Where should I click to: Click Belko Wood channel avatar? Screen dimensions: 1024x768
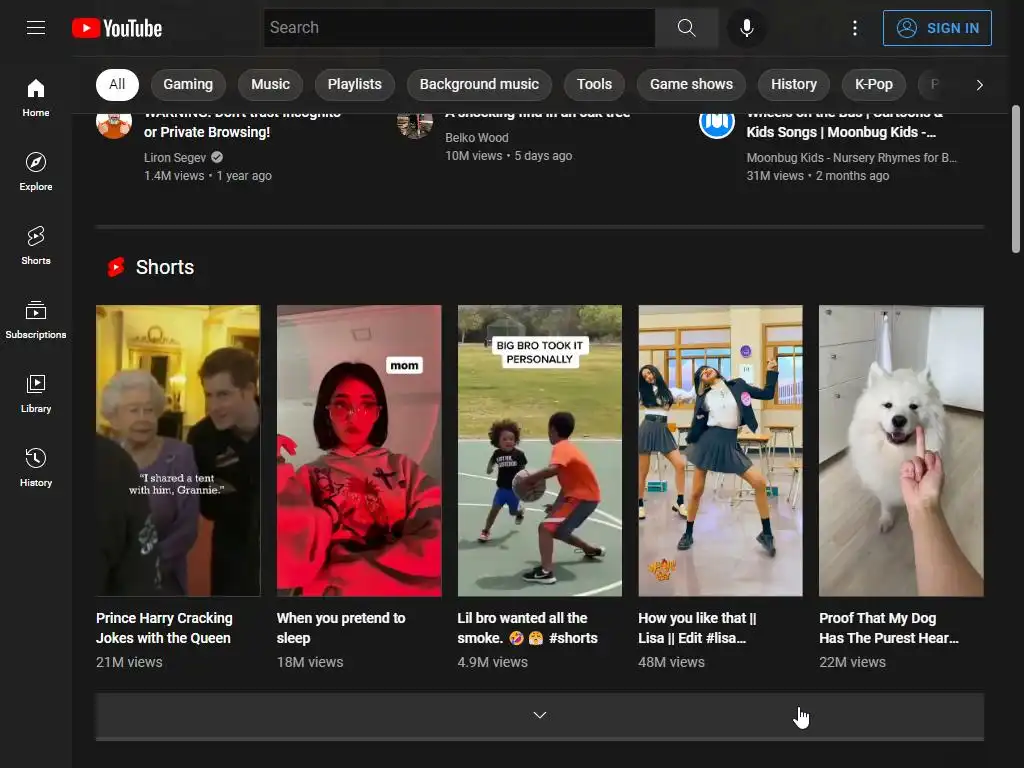(x=415, y=124)
